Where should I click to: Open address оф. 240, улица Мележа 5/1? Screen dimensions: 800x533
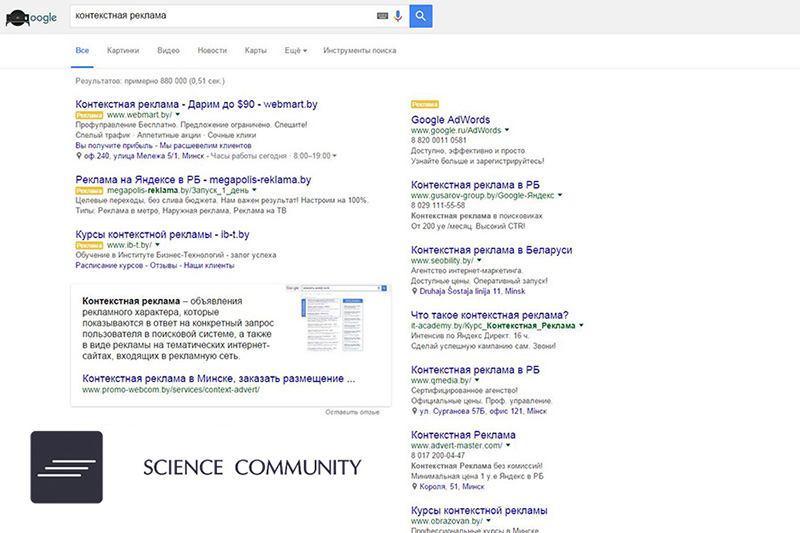pos(144,156)
